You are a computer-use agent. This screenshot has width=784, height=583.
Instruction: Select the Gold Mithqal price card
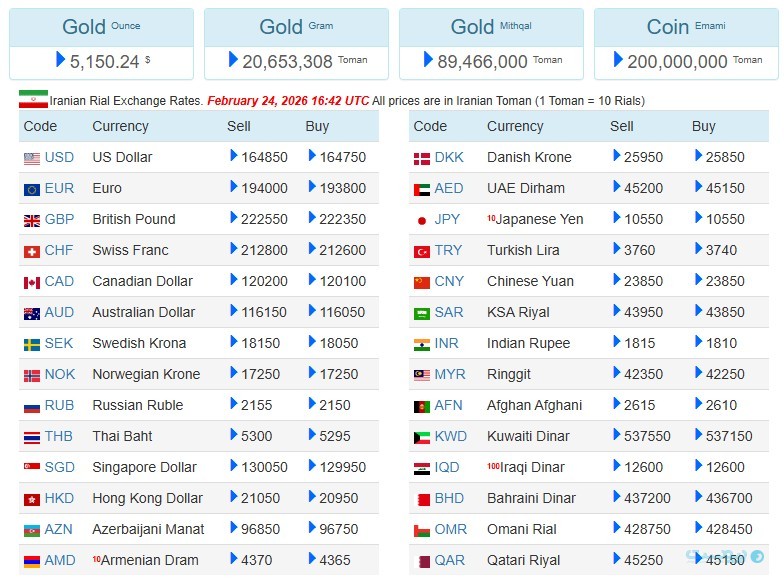490,44
